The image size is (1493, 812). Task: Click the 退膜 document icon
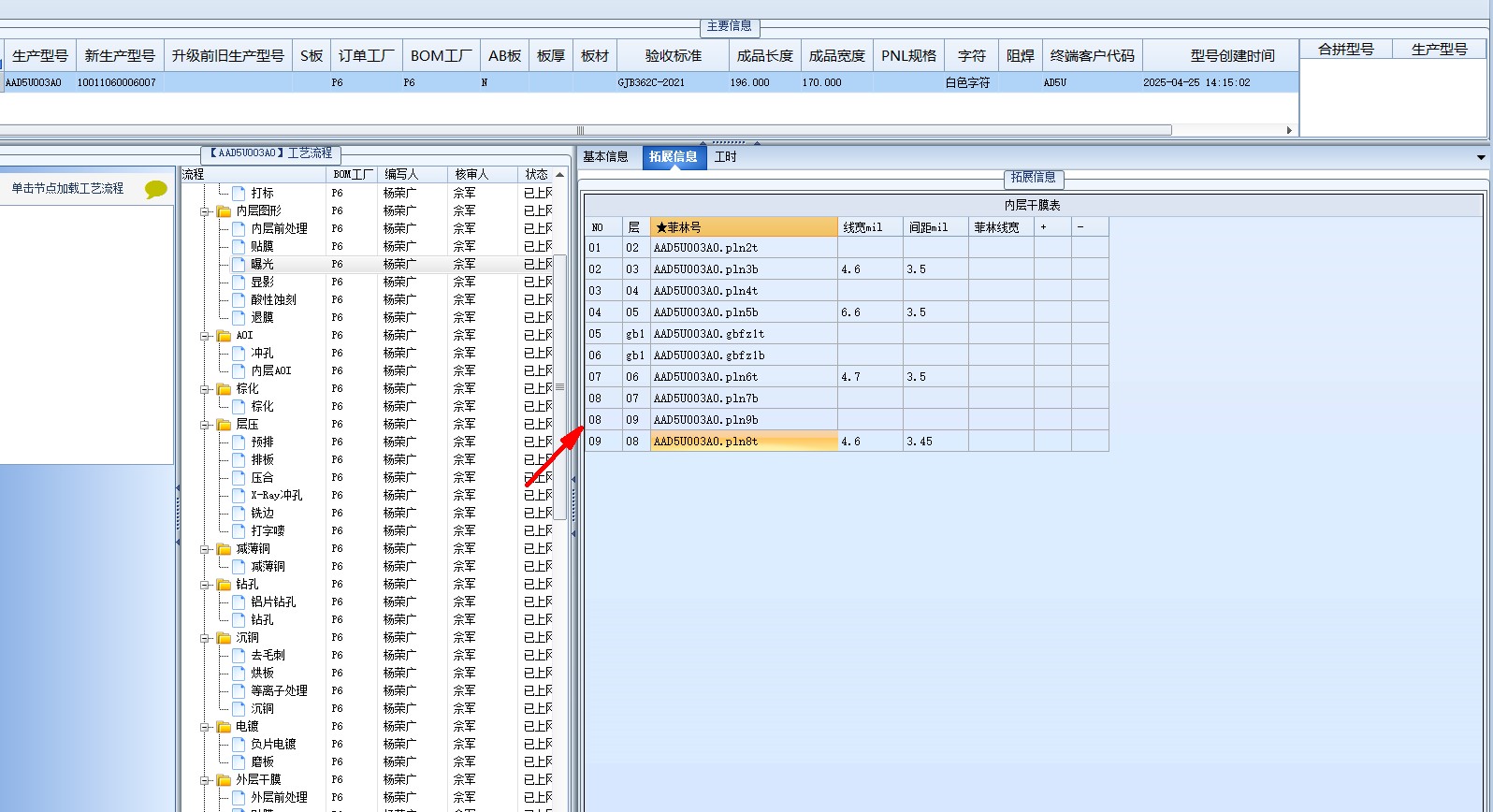[x=239, y=318]
